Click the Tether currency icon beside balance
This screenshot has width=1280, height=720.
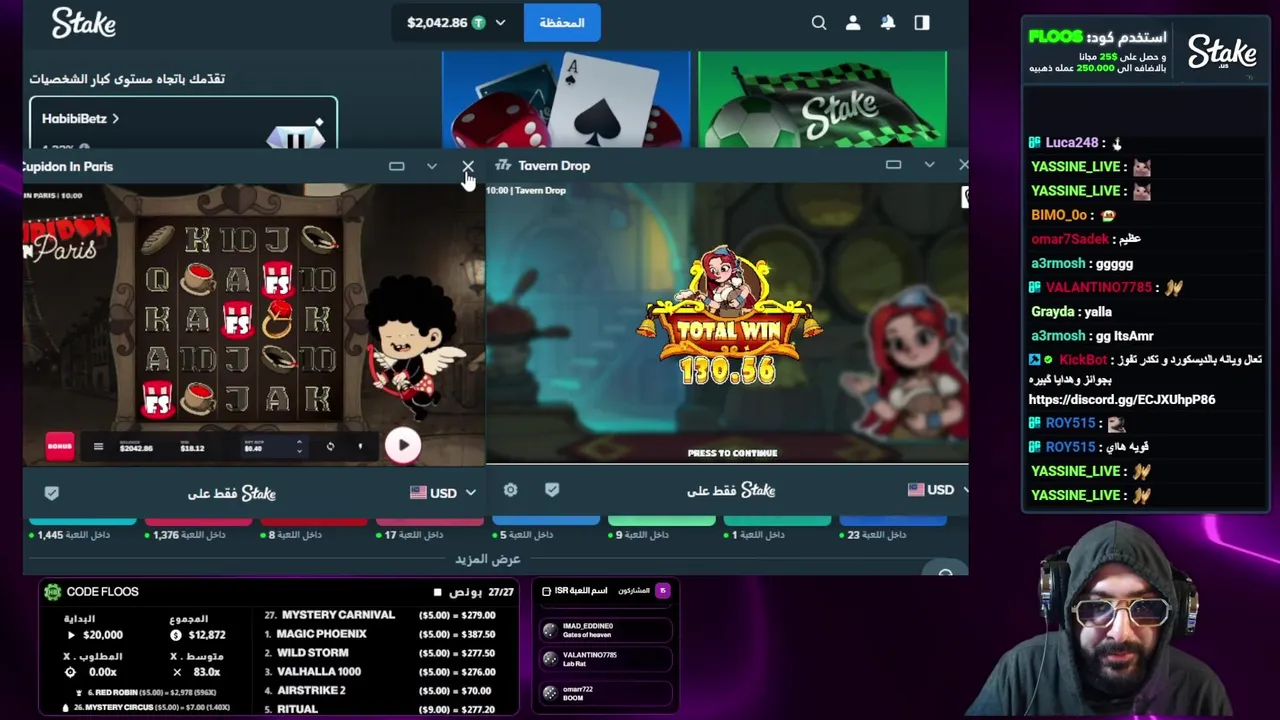(479, 22)
